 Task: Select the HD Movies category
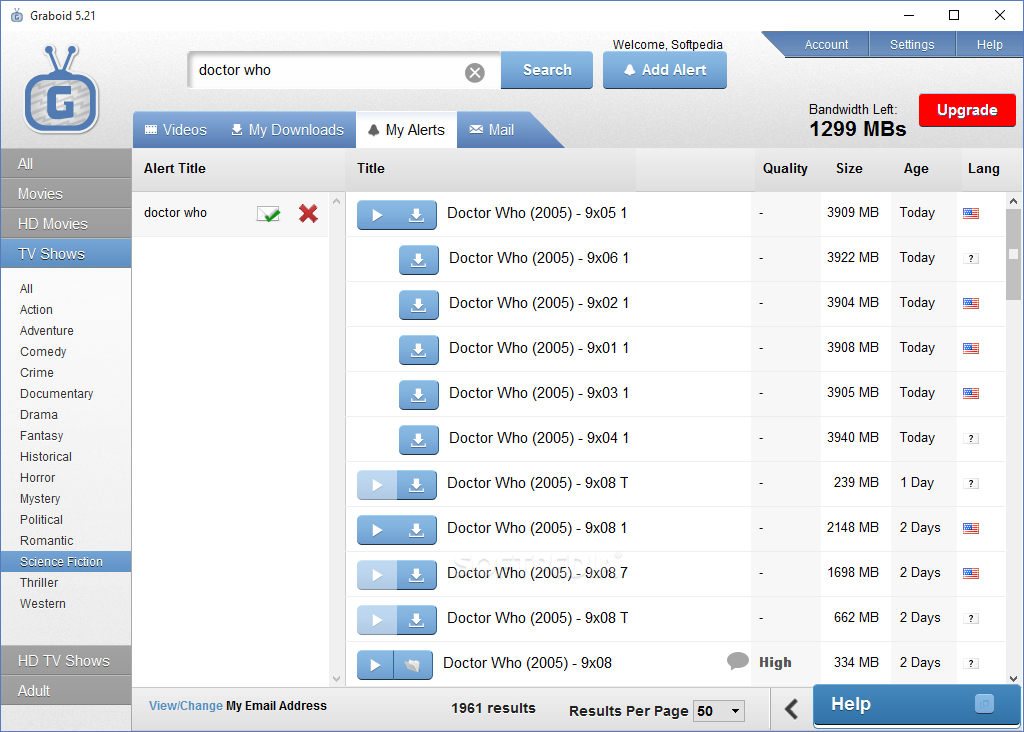[x=66, y=224]
